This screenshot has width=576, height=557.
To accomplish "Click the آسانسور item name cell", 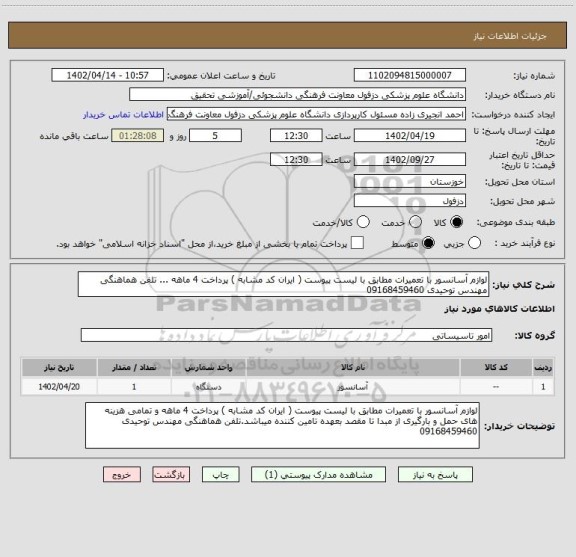I will (353, 387).
